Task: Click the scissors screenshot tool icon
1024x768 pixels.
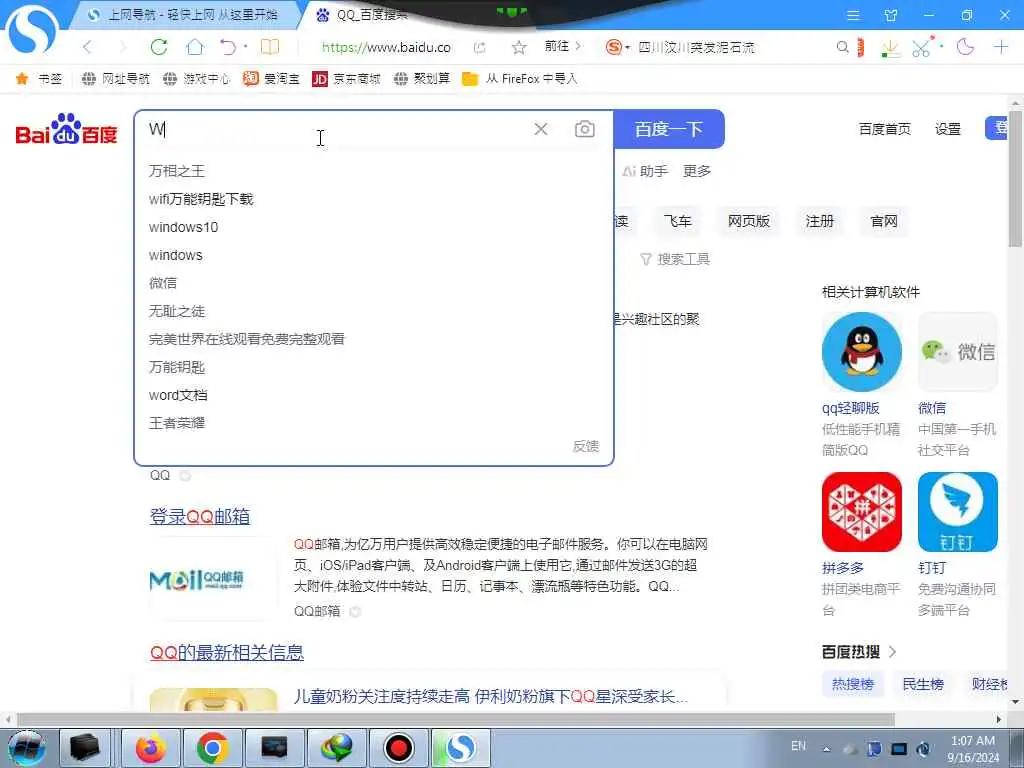Action: pyautogui.click(x=921, y=47)
